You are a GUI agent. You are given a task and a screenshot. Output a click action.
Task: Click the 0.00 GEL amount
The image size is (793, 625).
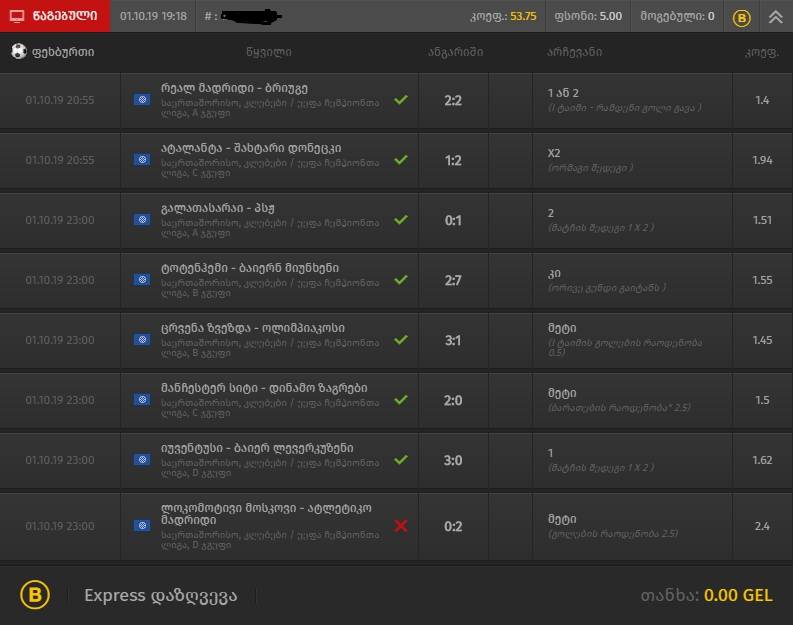coord(738,595)
